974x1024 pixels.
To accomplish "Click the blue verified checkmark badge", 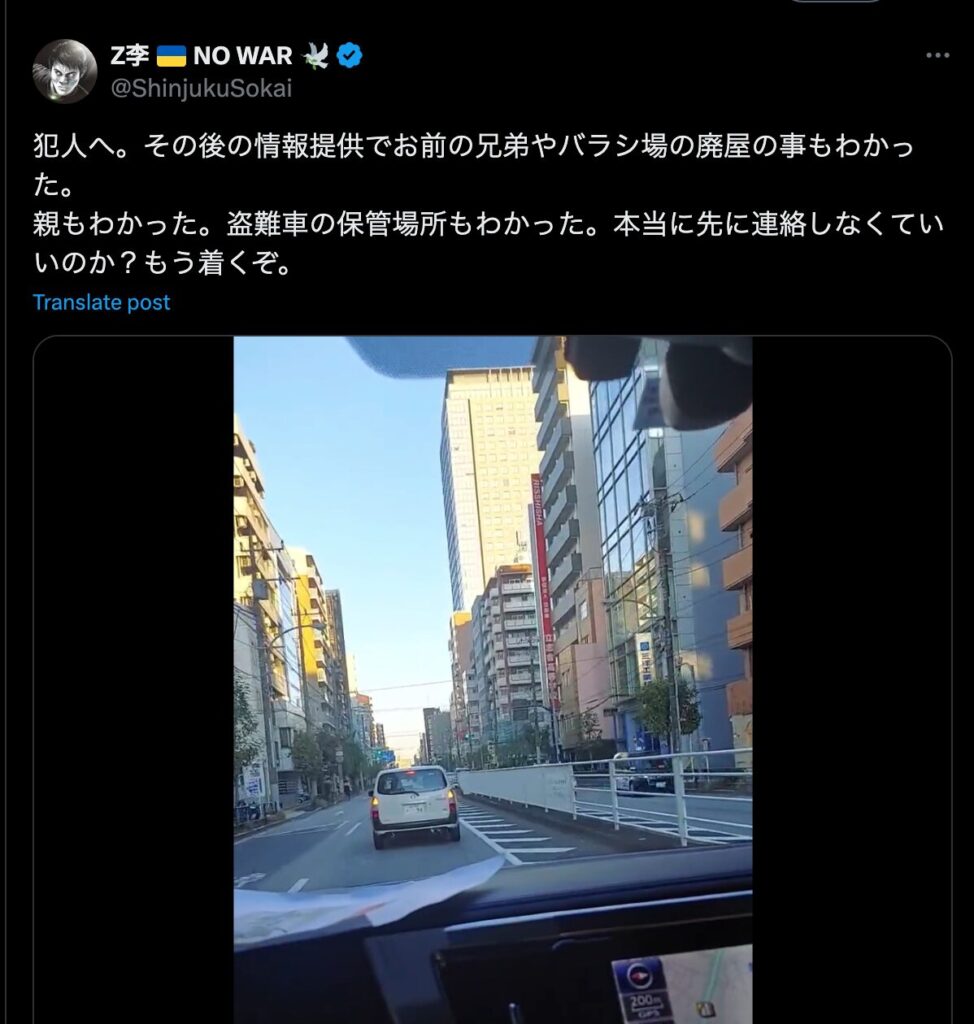I will [x=349, y=56].
